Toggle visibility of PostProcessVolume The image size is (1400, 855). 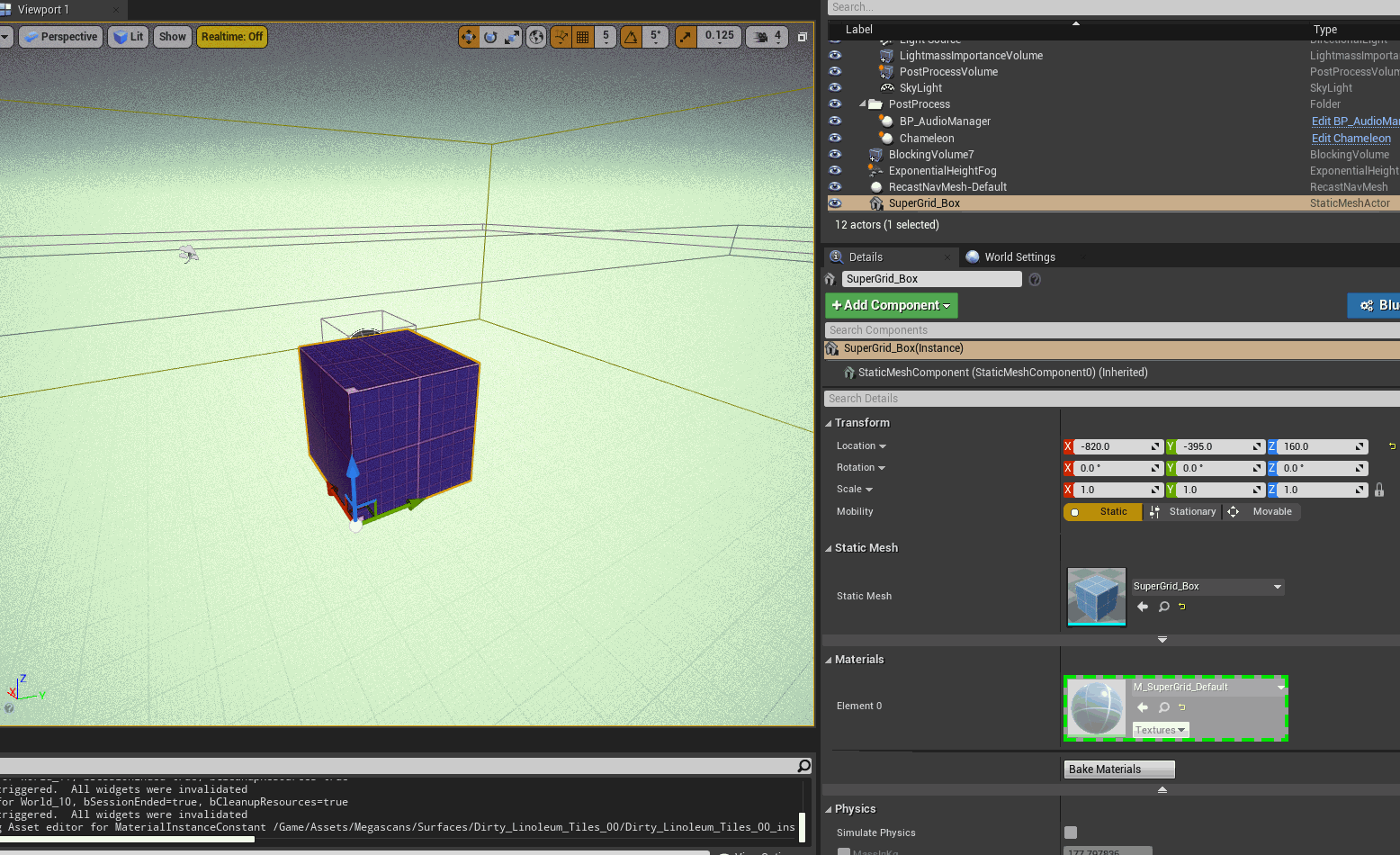[835, 71]
